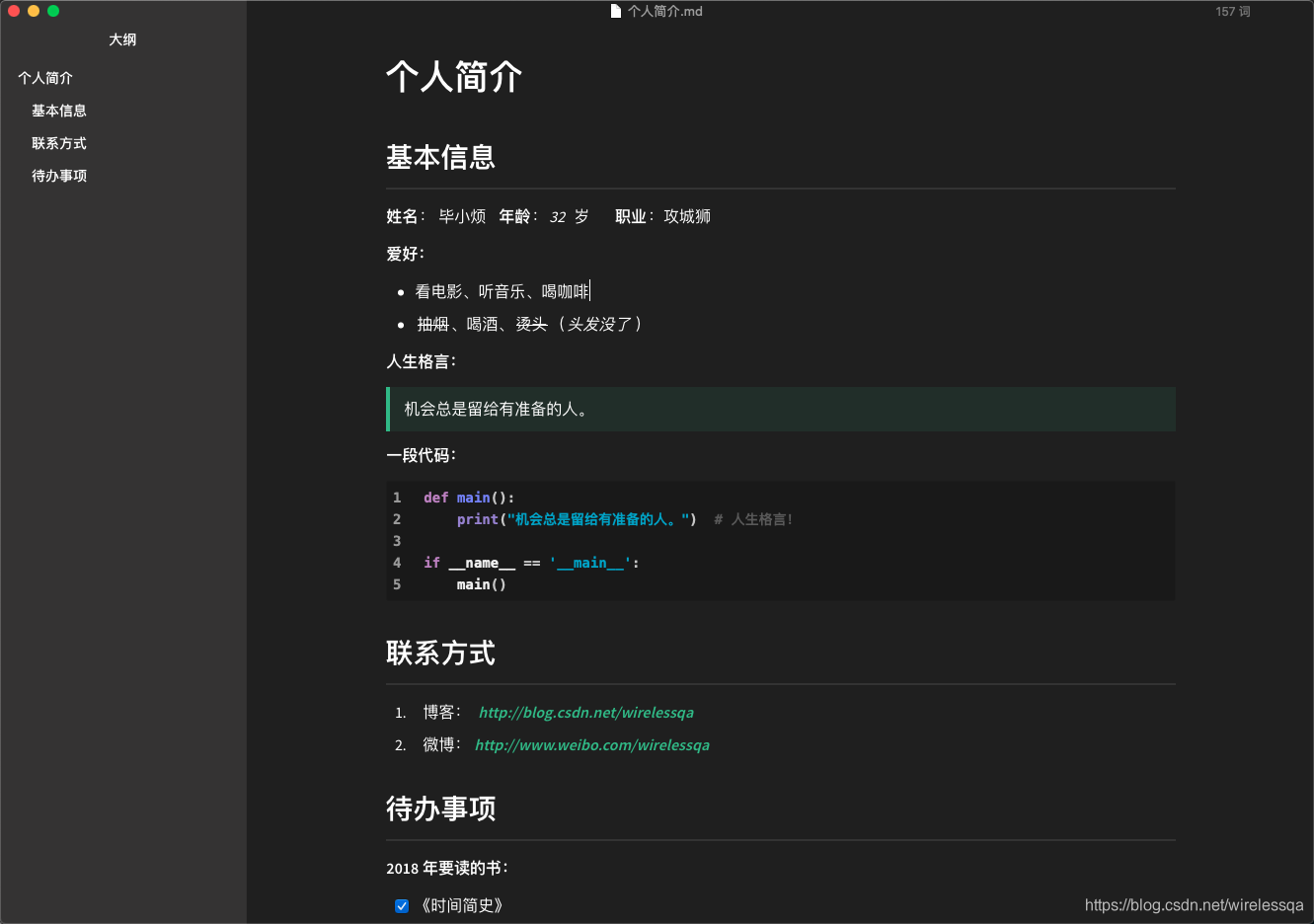The width and height of the screenshot is (1314, 924).
Task: Select 基本信息 in the outline sidebar
Action: tap(58, 110)
